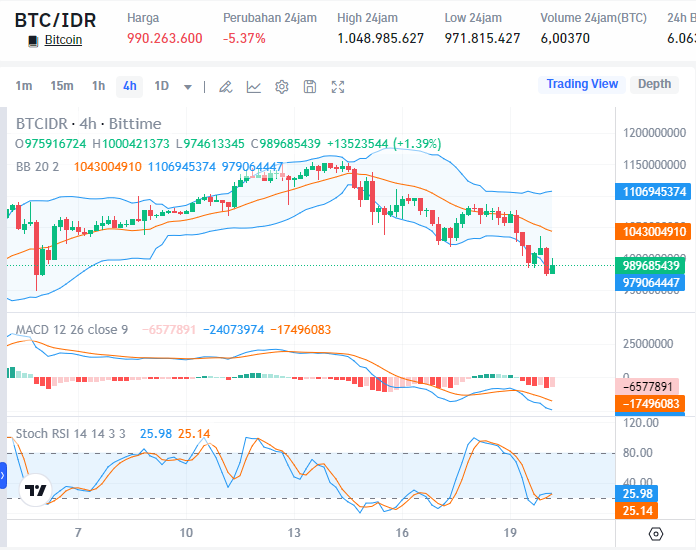Enter fullscreen mode with the expand icon

click(338, 87)
